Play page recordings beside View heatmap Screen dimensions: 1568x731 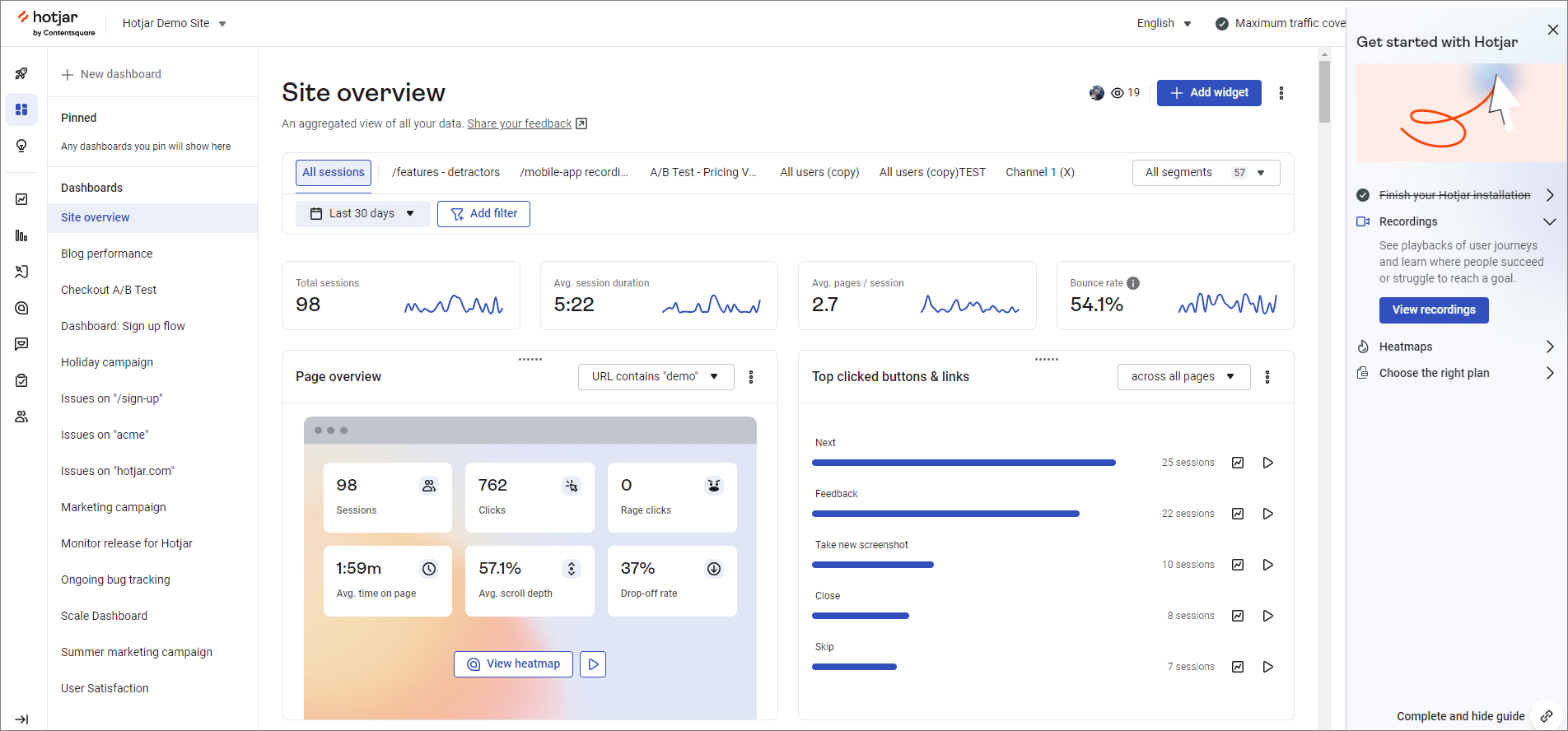(593, 664)
